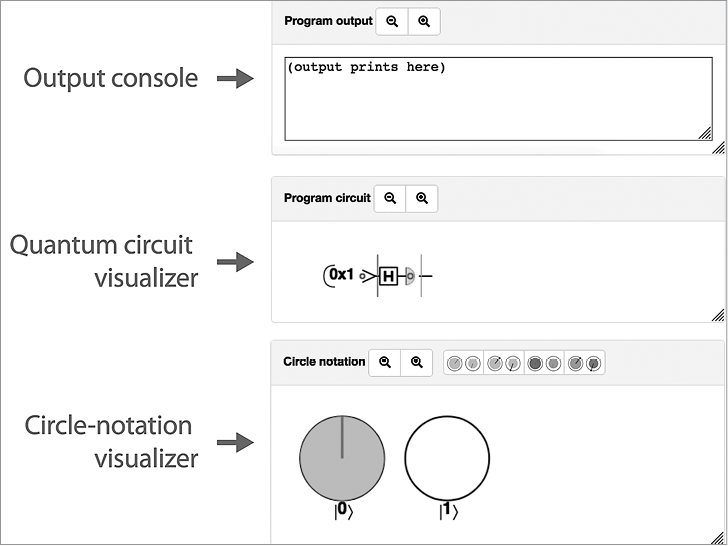Zoom out the Program circuit view
Viewport: 728px width, 546px height.
[390, 198]
